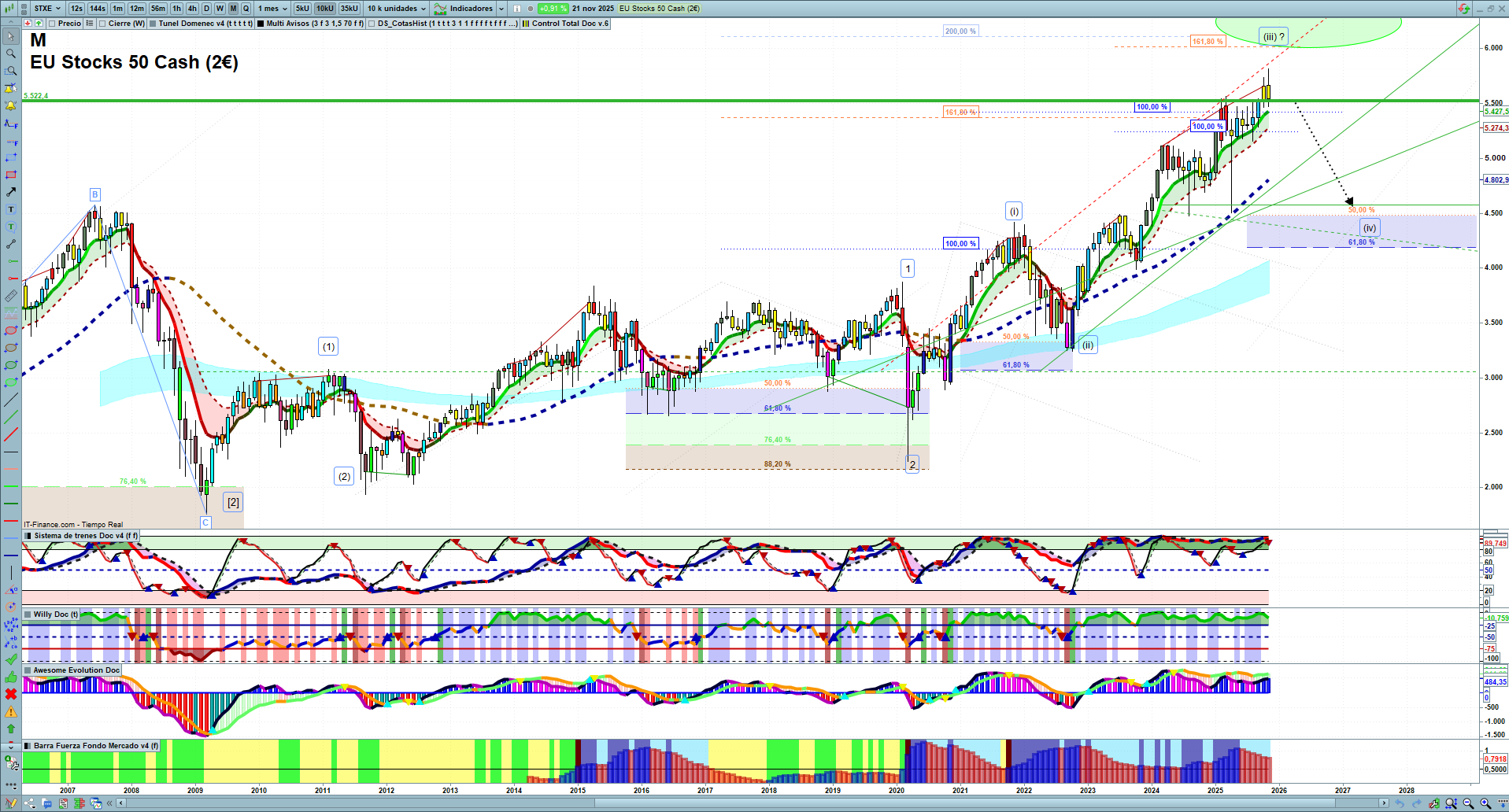
Task: Click the horizontal time scrollbar
Action: 752,803
